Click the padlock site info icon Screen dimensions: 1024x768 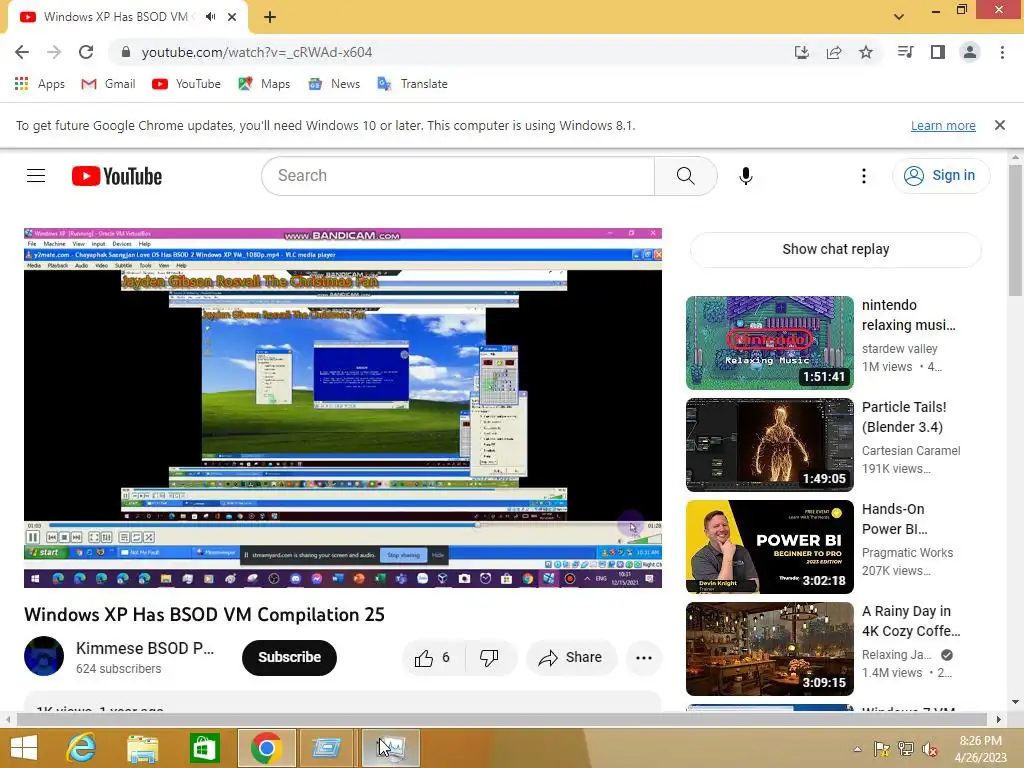click(126, 52)
